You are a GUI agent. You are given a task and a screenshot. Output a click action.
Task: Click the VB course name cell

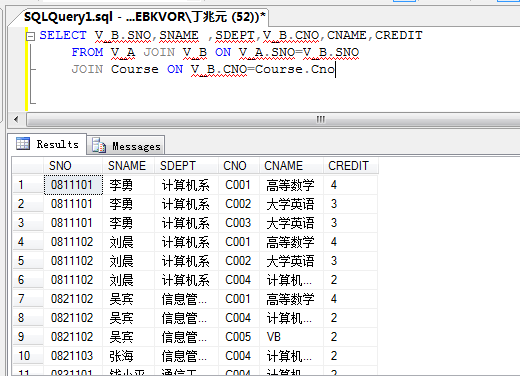tap(291, 337)
